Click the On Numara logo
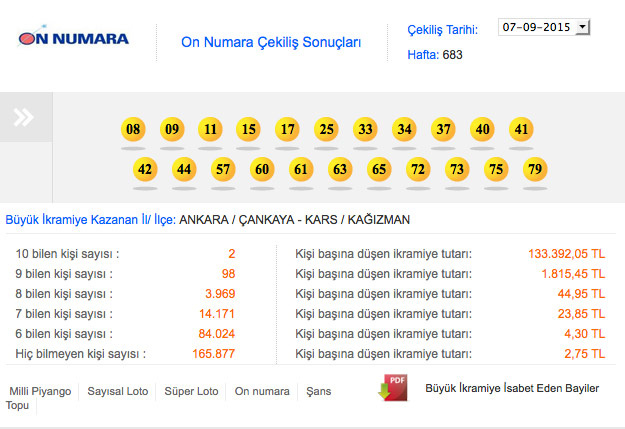The width and height of the screenshot is (625, 429). (x=73, y=37)
